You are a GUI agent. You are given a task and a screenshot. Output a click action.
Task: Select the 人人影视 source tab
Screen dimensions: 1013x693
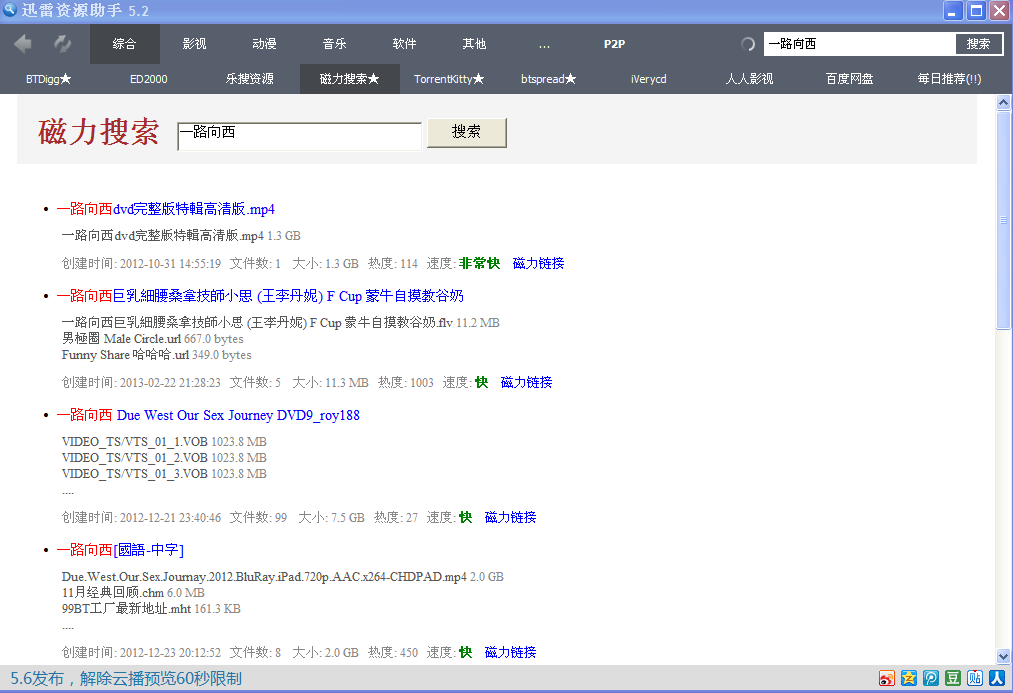click(x=749, y=79)
